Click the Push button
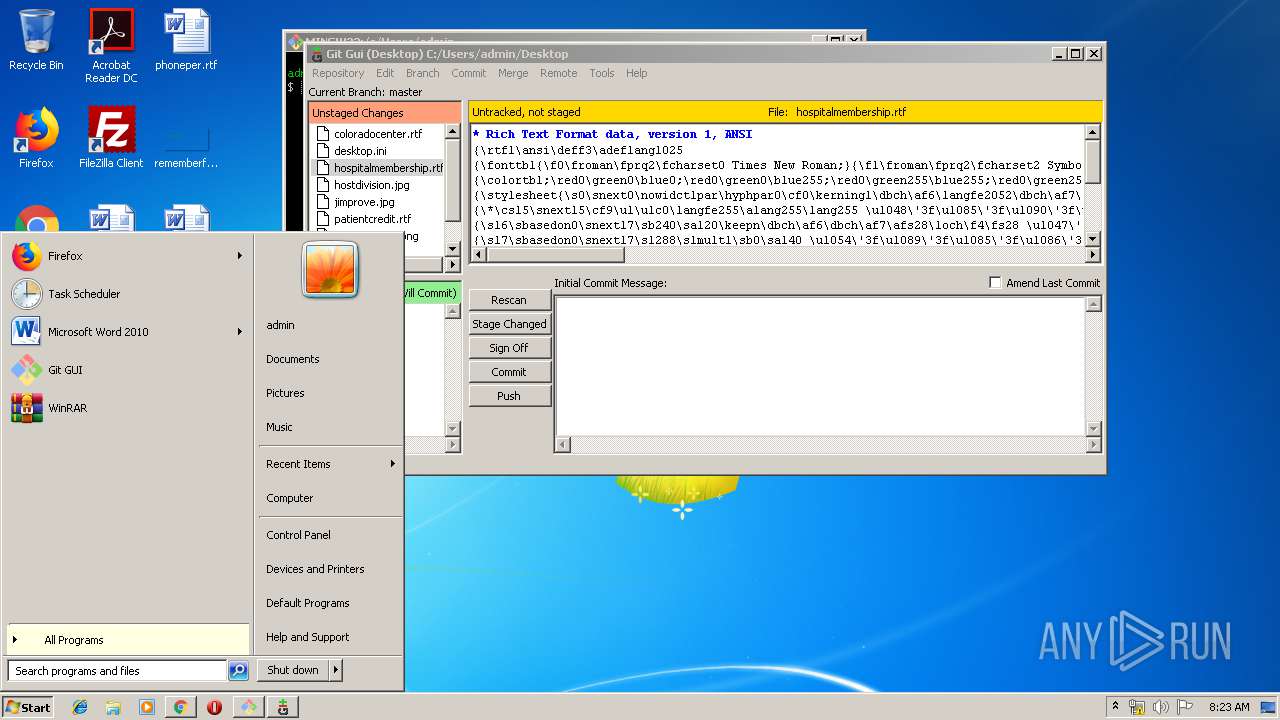This screenshot has height=720, width=1280. pos(509,396)
